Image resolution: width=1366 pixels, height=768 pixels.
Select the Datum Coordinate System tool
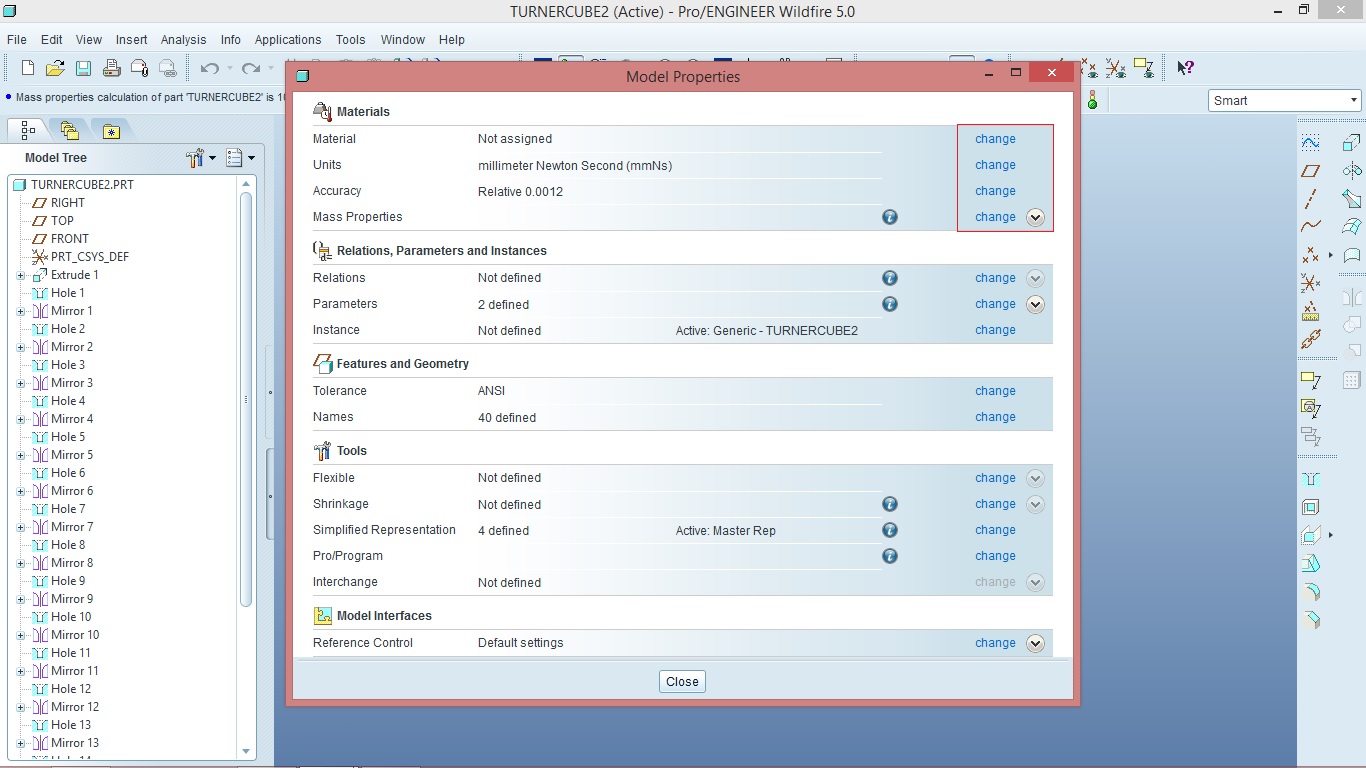1310,283
